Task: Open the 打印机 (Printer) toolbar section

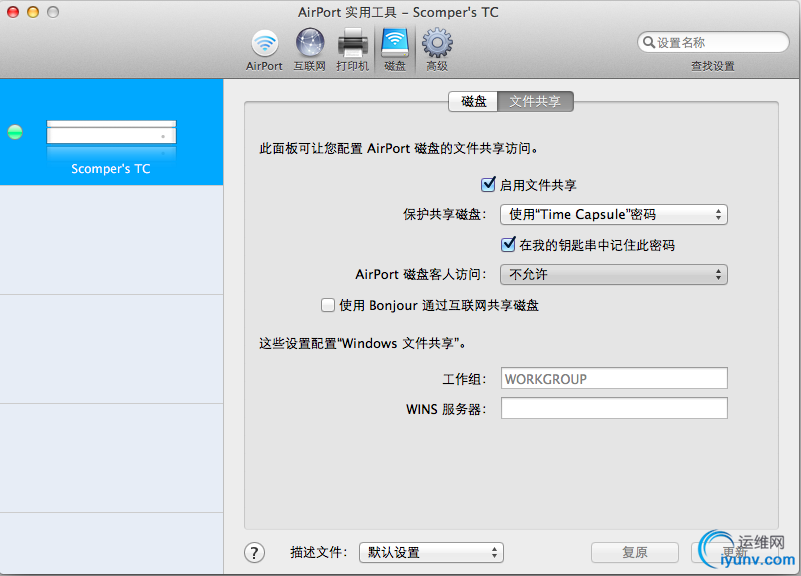Action: [352, 50]
